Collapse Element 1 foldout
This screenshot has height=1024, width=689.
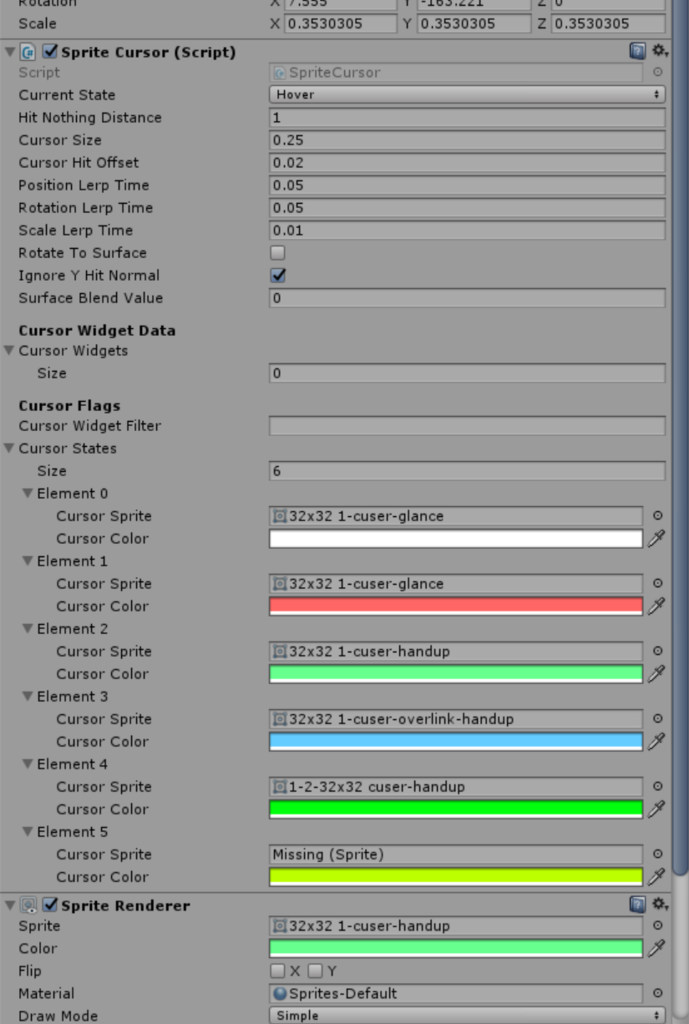click(27, 561)
